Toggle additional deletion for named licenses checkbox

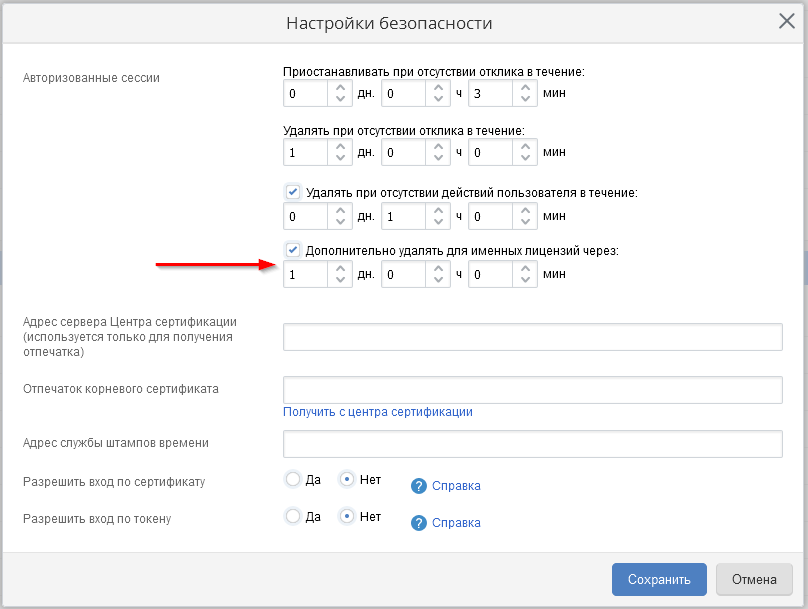point(293,250)
